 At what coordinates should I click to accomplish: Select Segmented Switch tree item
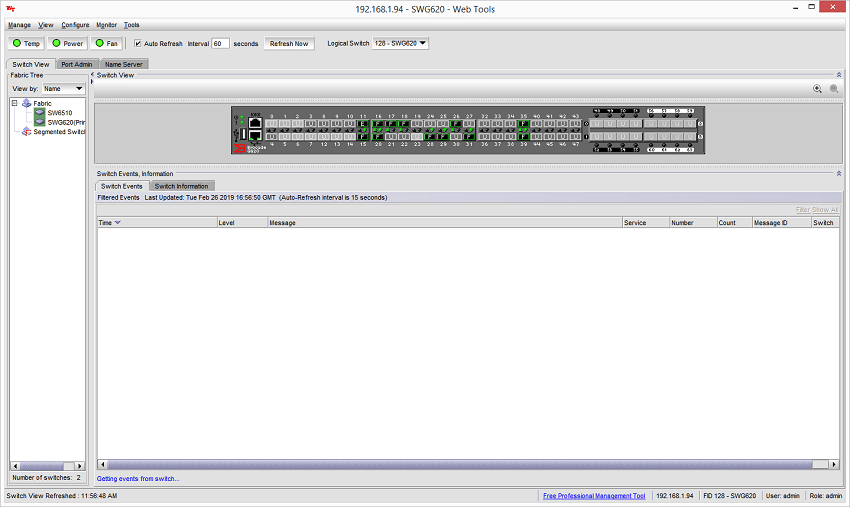59,132
